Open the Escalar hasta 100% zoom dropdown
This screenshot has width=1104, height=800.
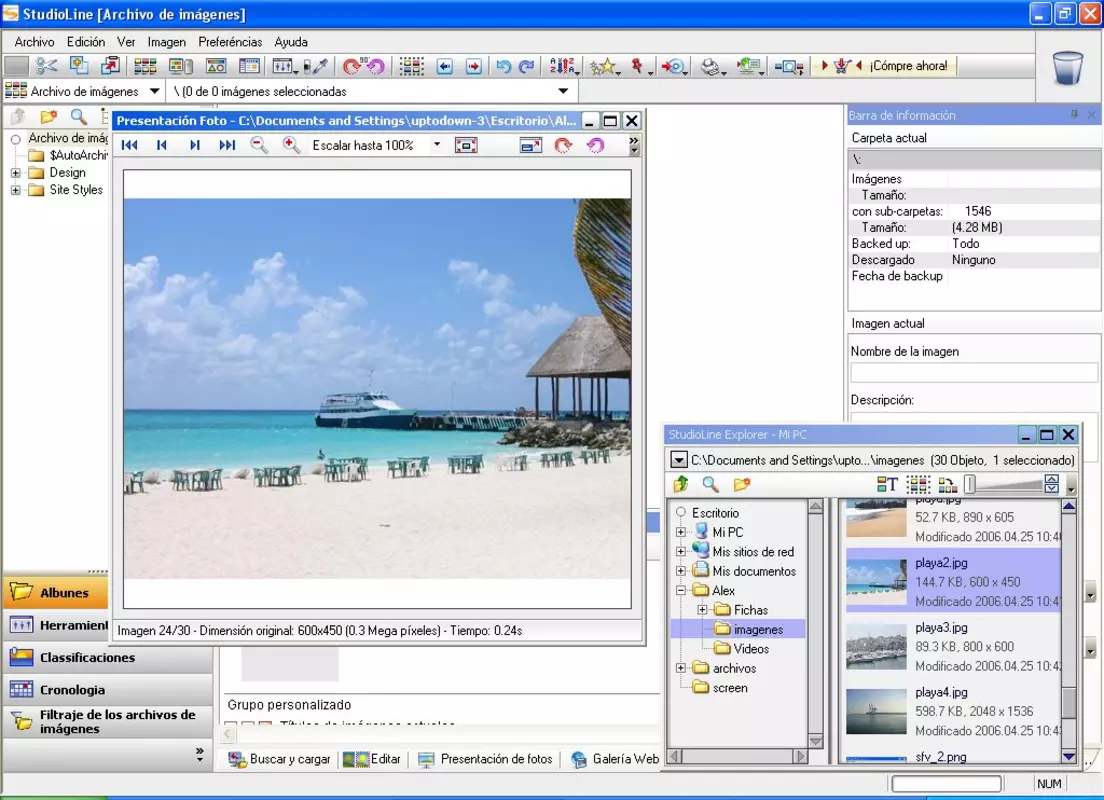click(437, 144)
